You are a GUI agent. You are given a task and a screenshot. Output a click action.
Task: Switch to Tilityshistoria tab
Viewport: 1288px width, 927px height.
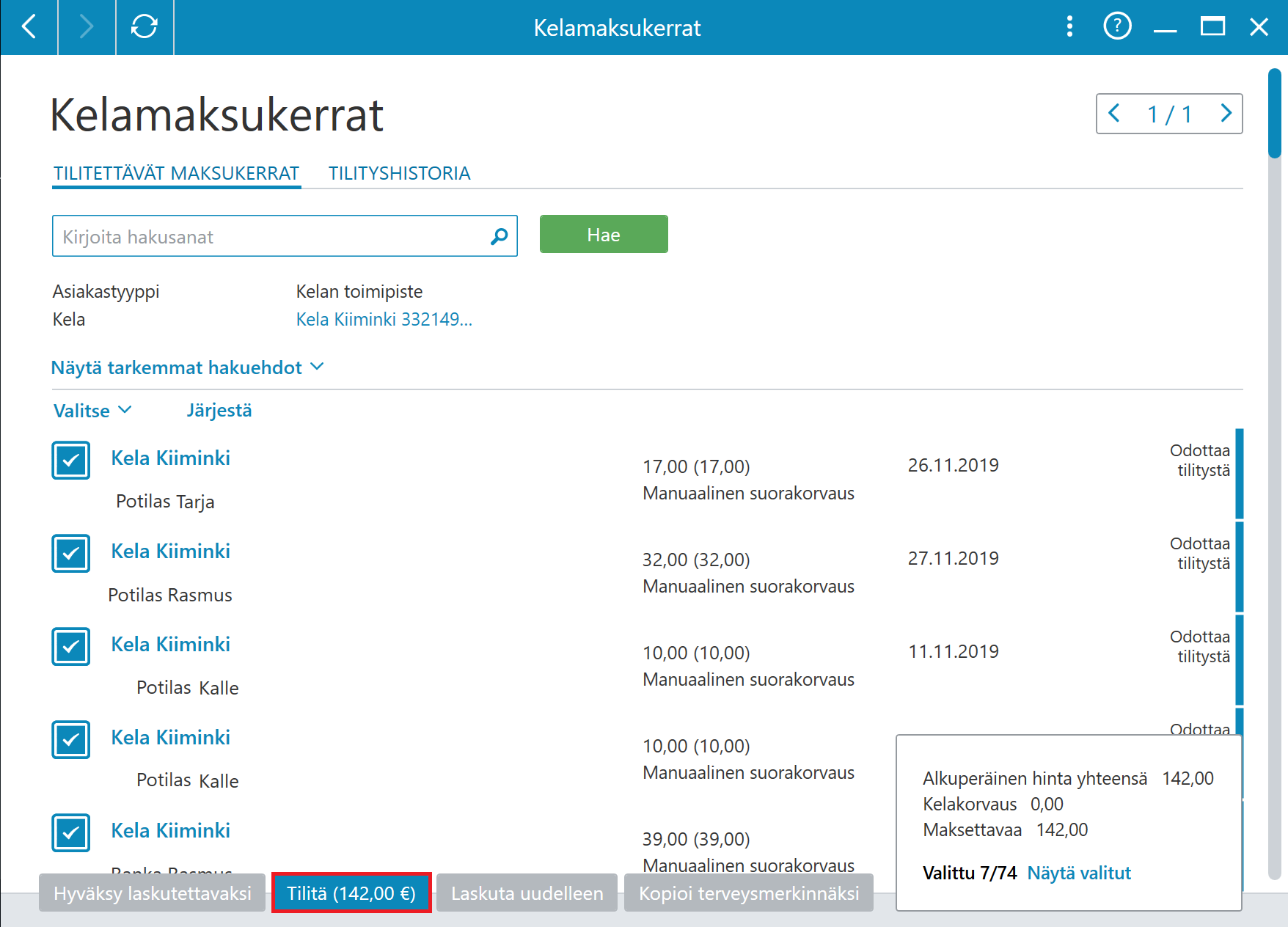[399, 173]
